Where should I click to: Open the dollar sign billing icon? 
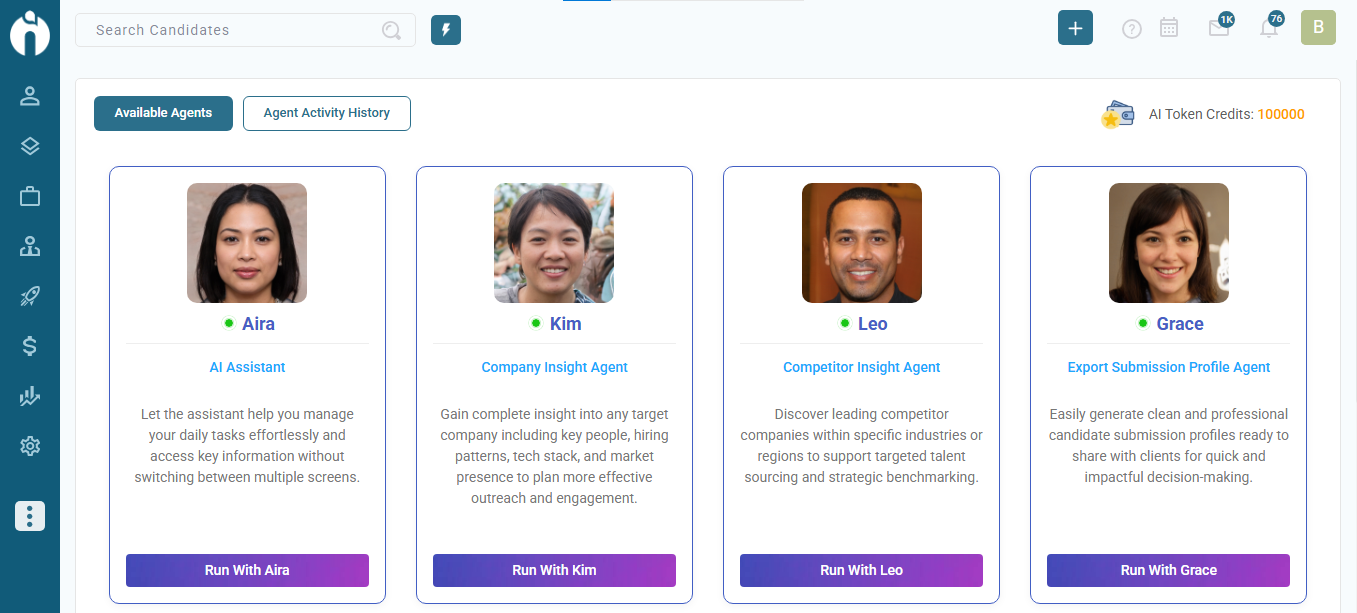click(x=30, y=346)
